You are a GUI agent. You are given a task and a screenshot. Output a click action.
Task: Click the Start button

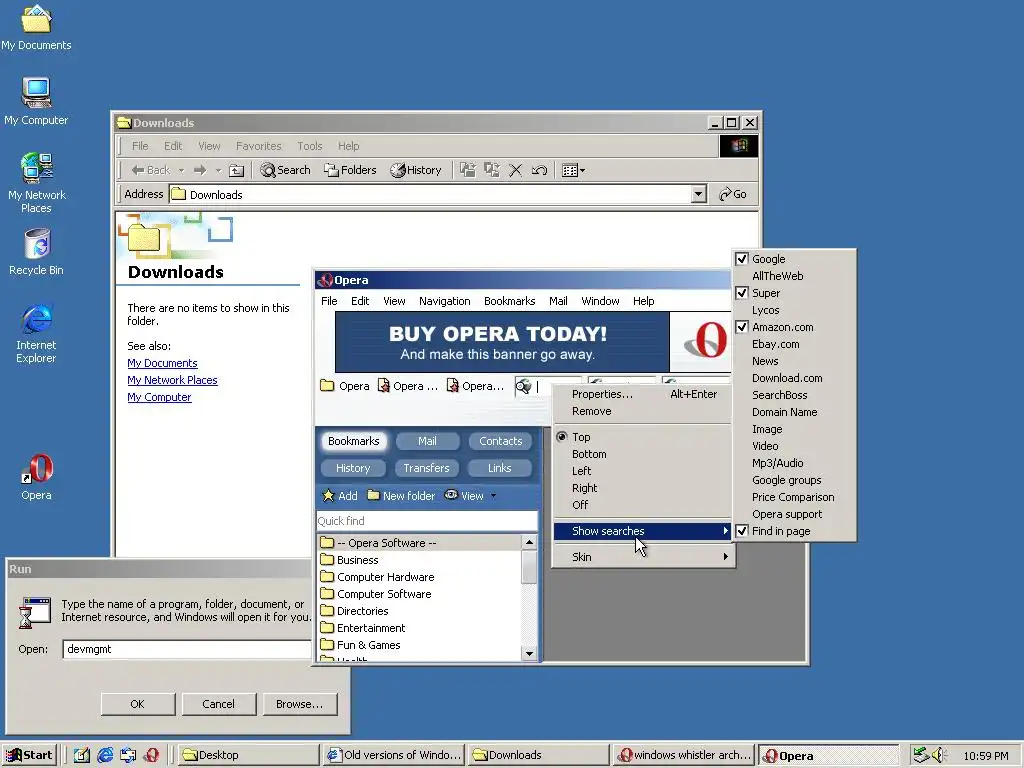click(x=30, y=755)
